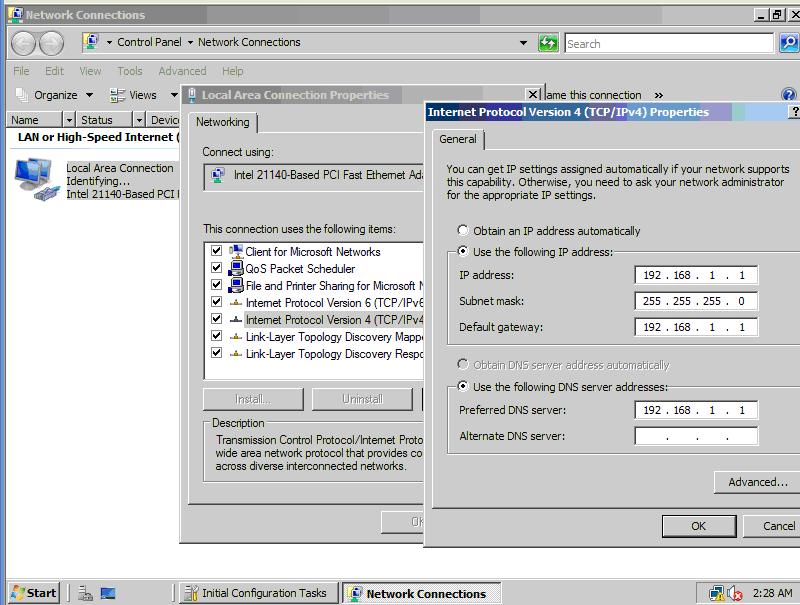Select Obtain an IP address automatically

(x=463, y=231)
